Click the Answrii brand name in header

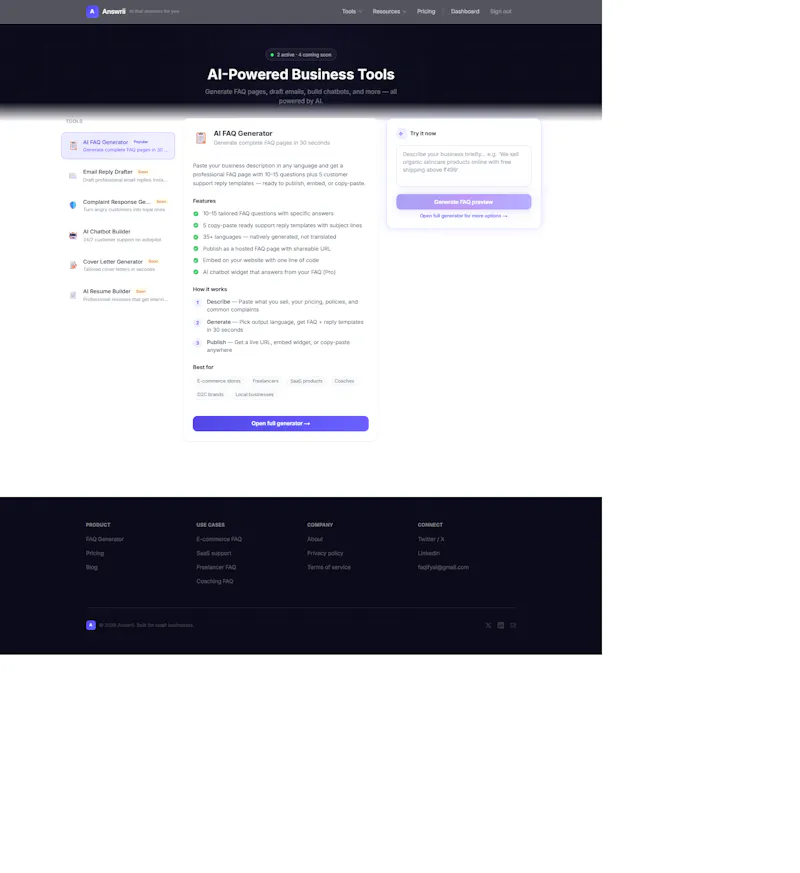click(x=114, y=12)
